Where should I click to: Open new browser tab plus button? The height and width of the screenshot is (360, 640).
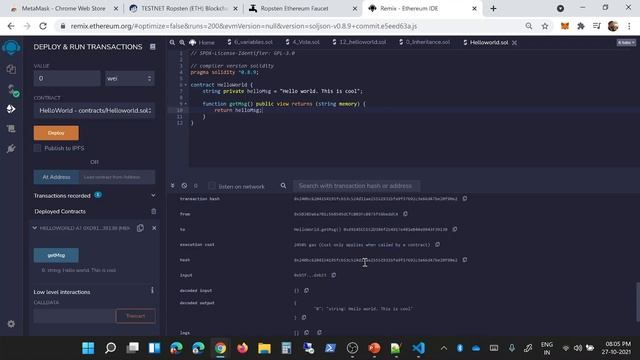[x=493, y=9]
